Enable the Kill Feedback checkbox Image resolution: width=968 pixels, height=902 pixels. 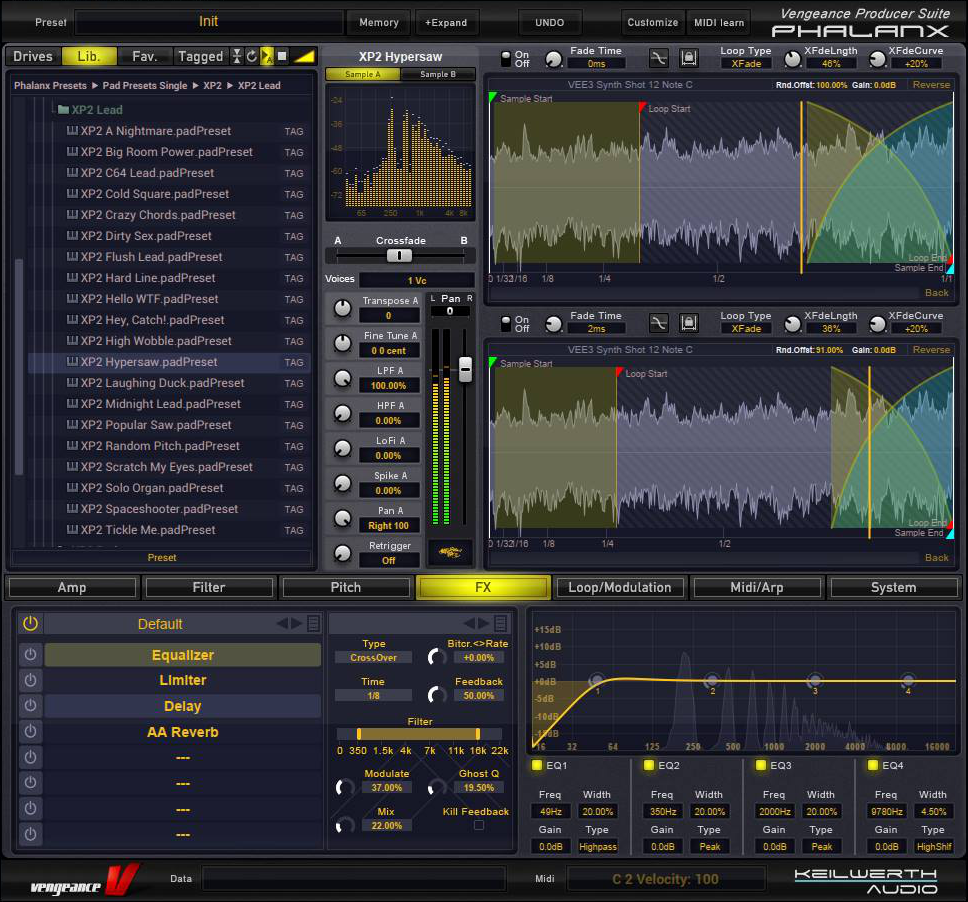[478, 825]
